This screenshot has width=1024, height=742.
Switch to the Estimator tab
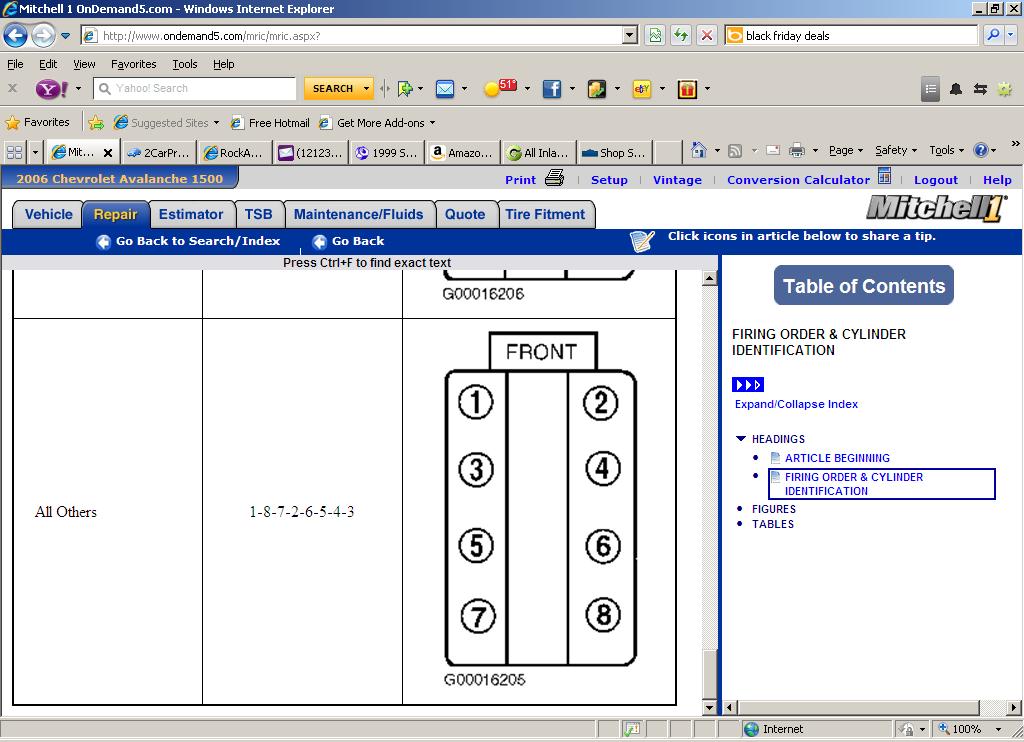click(191, 215)
